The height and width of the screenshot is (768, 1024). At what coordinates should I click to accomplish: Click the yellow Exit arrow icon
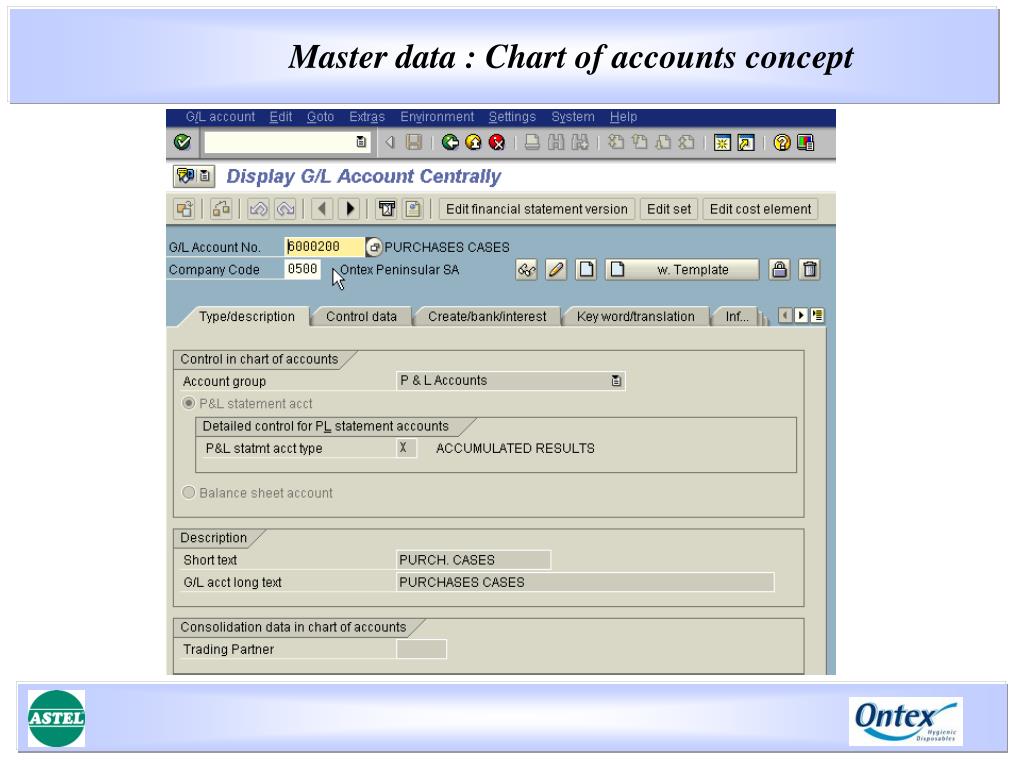473,142
